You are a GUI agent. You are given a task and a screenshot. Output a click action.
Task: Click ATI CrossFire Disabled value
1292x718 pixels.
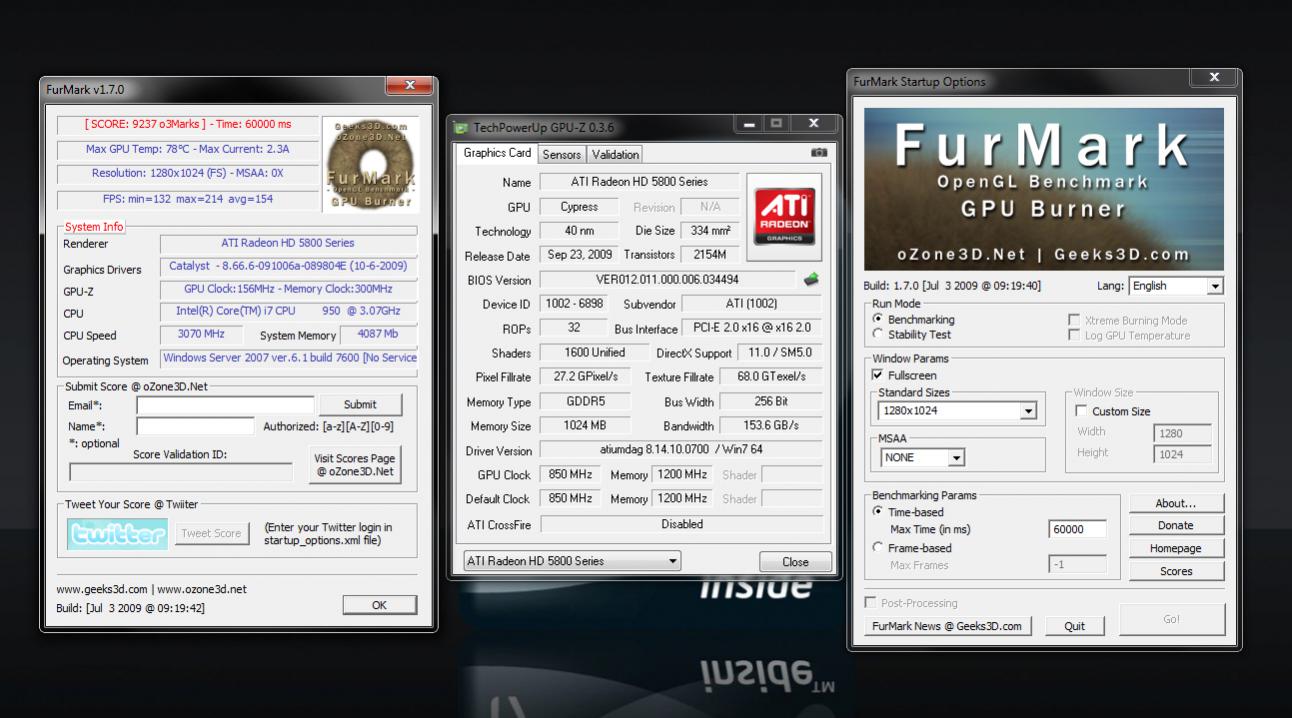pos(682,524)
